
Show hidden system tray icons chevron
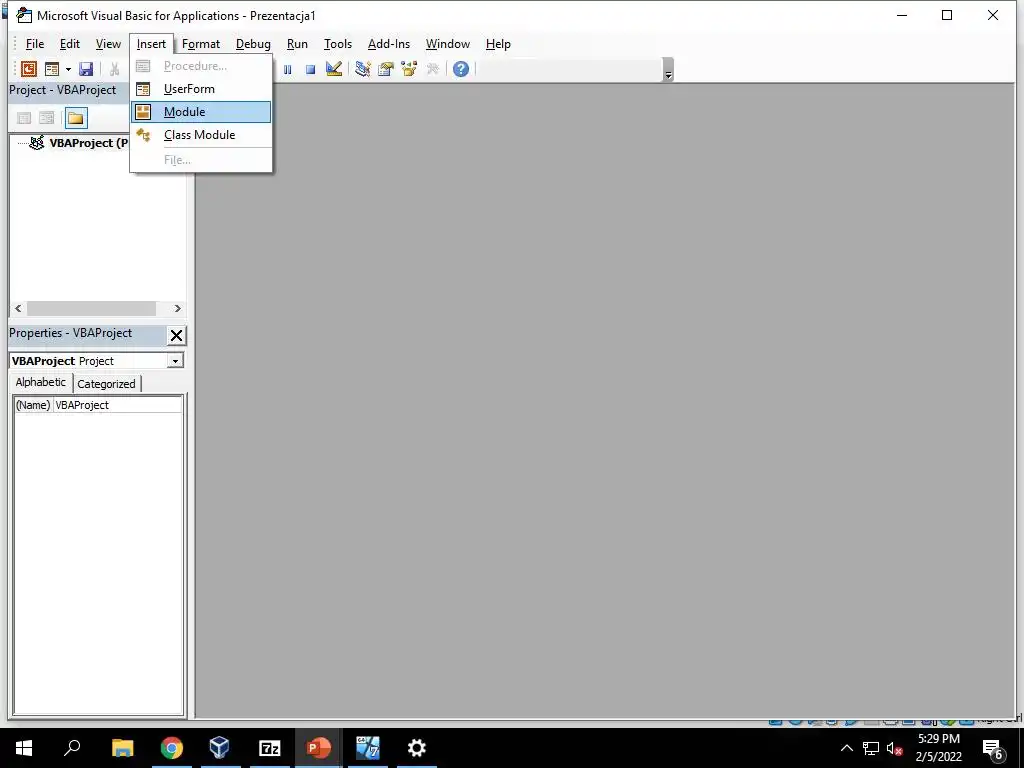[x=847, y=748]
